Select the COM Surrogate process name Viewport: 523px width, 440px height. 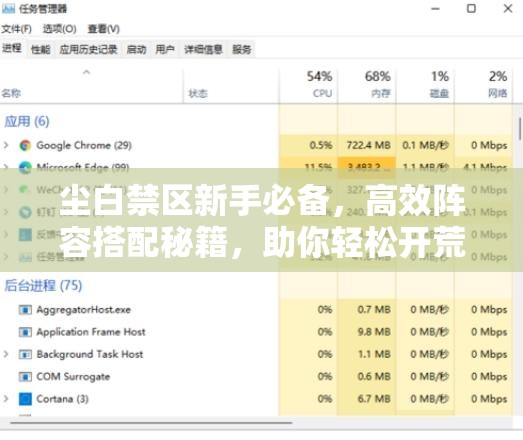click(x=73, y=377)
